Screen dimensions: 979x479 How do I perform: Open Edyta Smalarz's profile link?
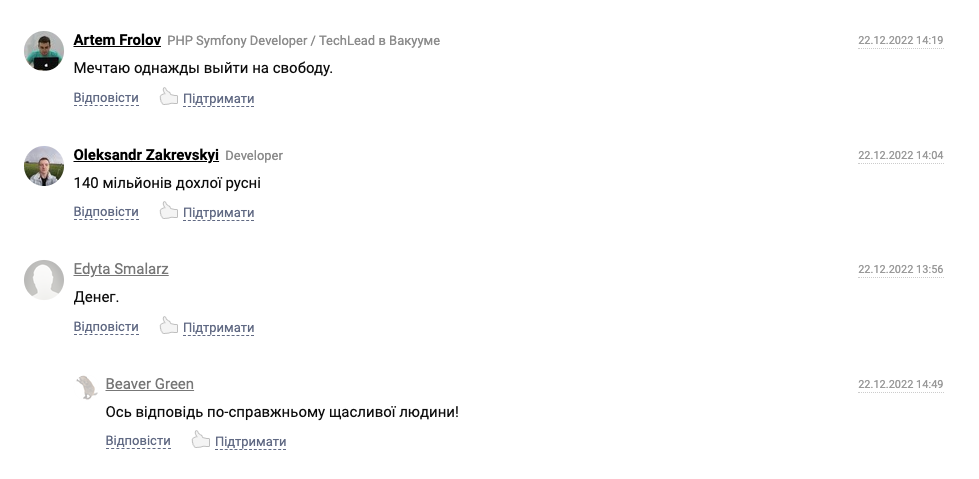coord(121,269)
